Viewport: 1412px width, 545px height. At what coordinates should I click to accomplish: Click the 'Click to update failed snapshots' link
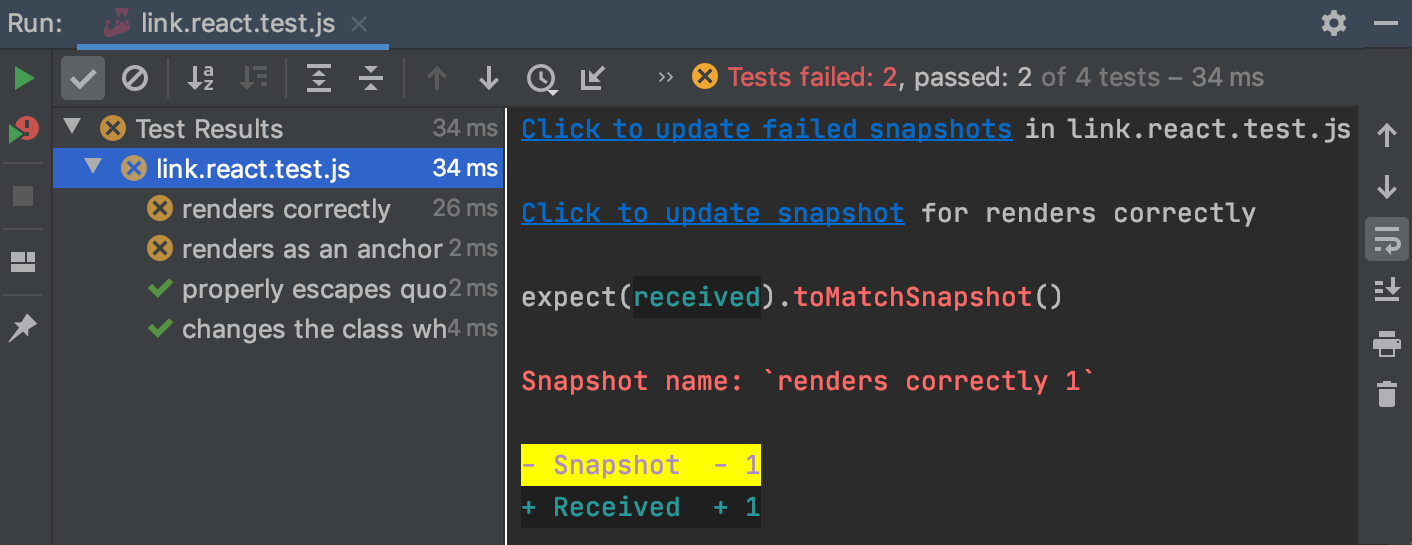pyautogui.click(x=766, y=129)
